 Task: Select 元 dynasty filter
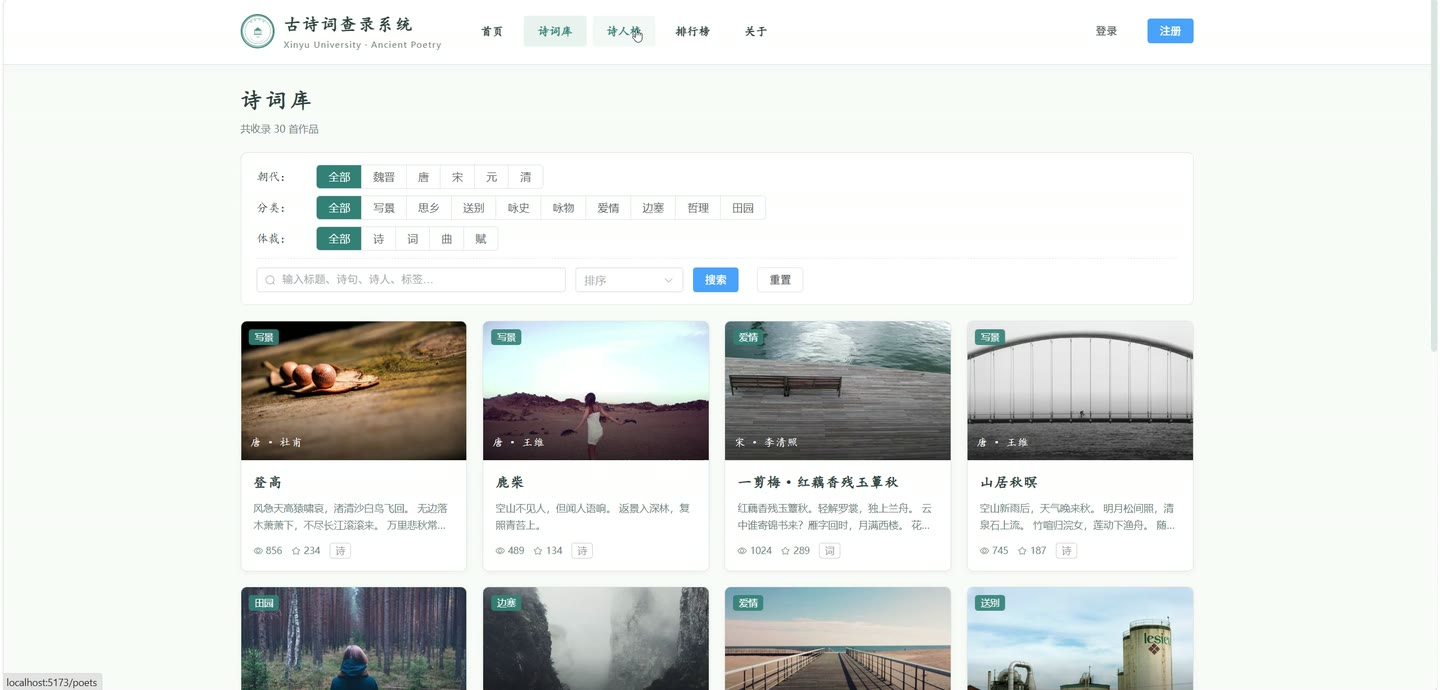tap(491, 177)
